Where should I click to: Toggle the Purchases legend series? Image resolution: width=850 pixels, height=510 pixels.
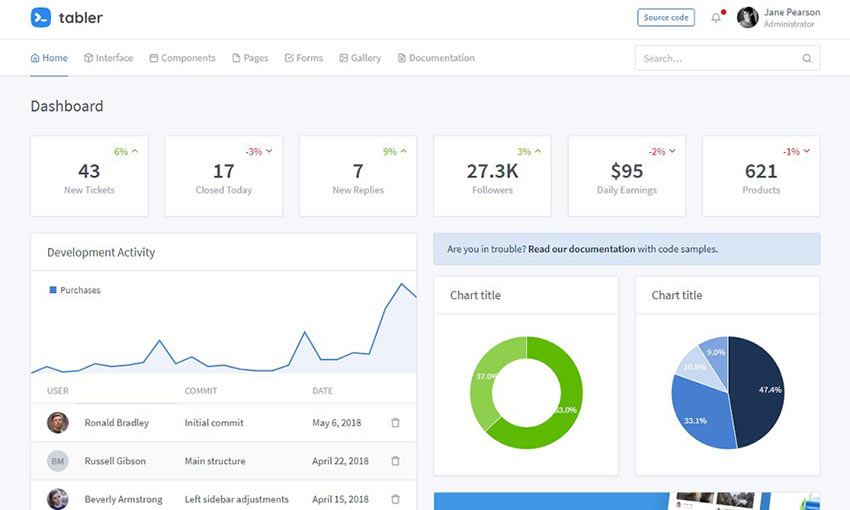[75, 290]
